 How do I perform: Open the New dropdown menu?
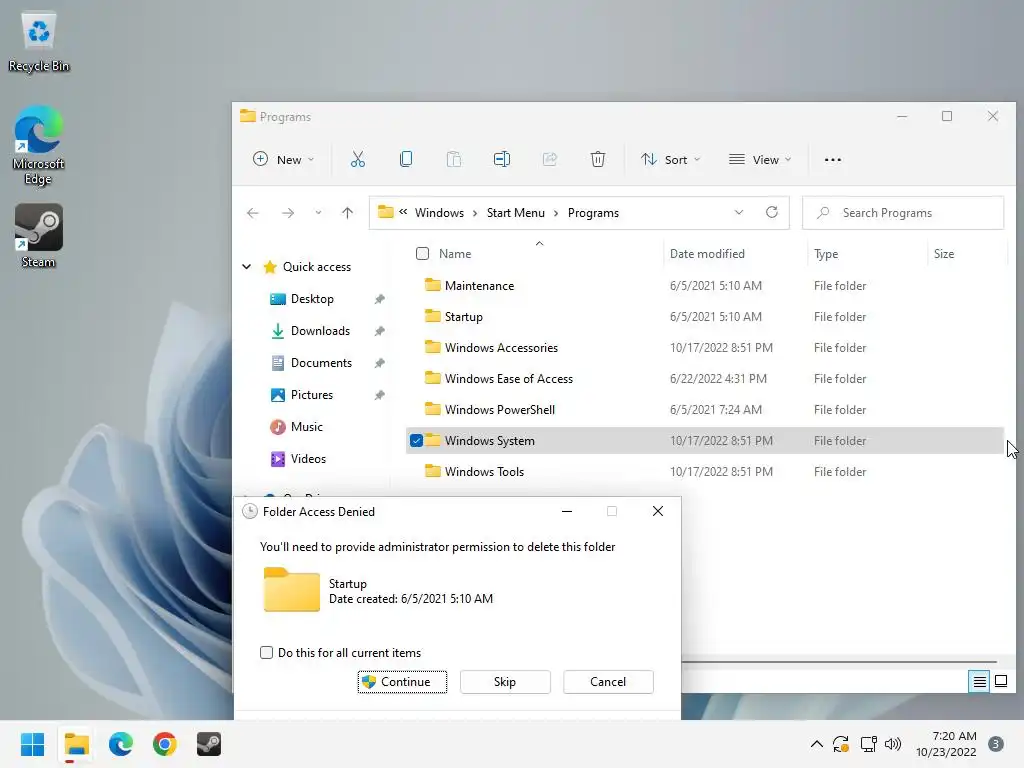[x=283, y=159]
